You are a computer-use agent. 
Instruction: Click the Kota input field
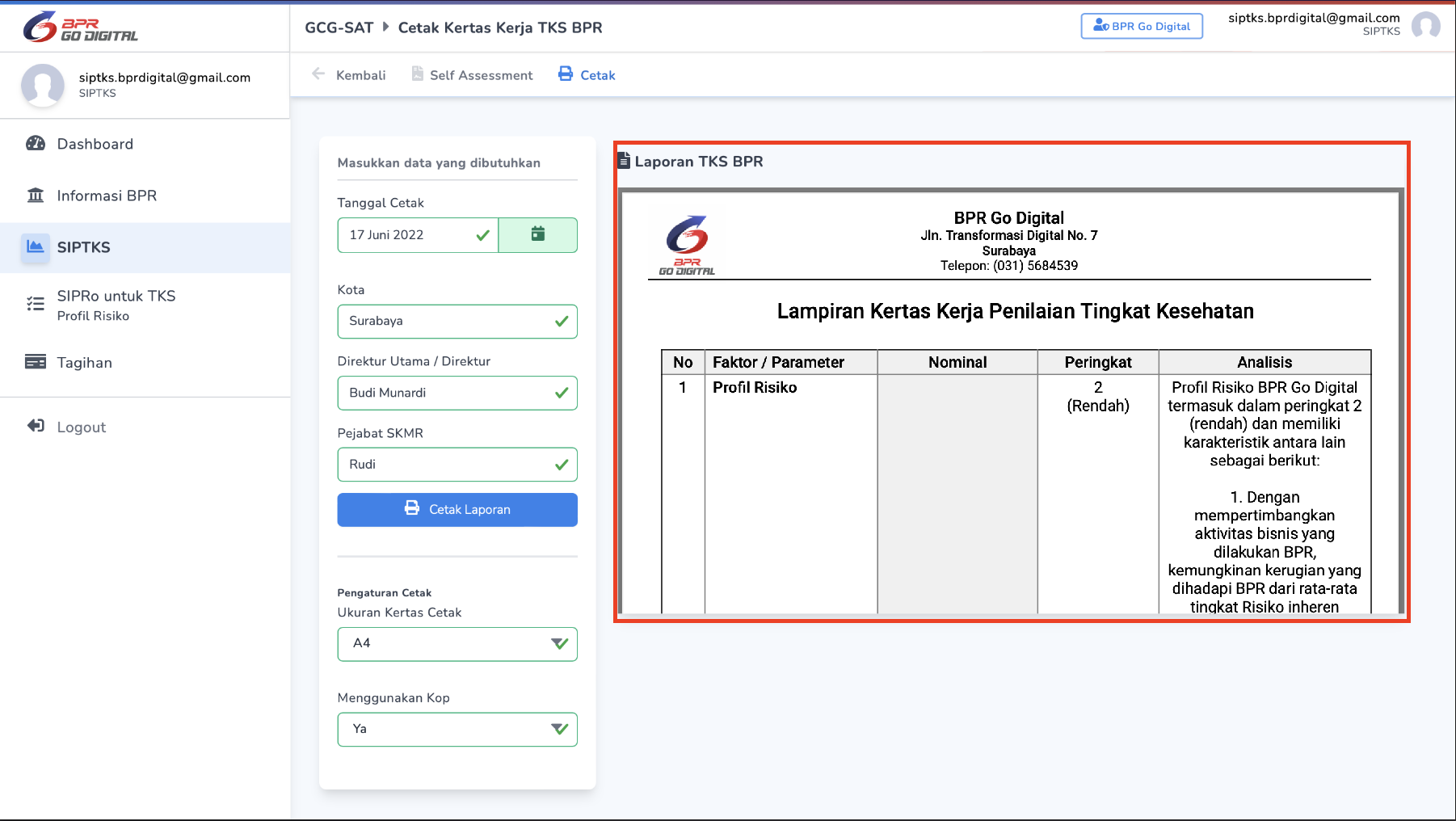coord(457,322)
